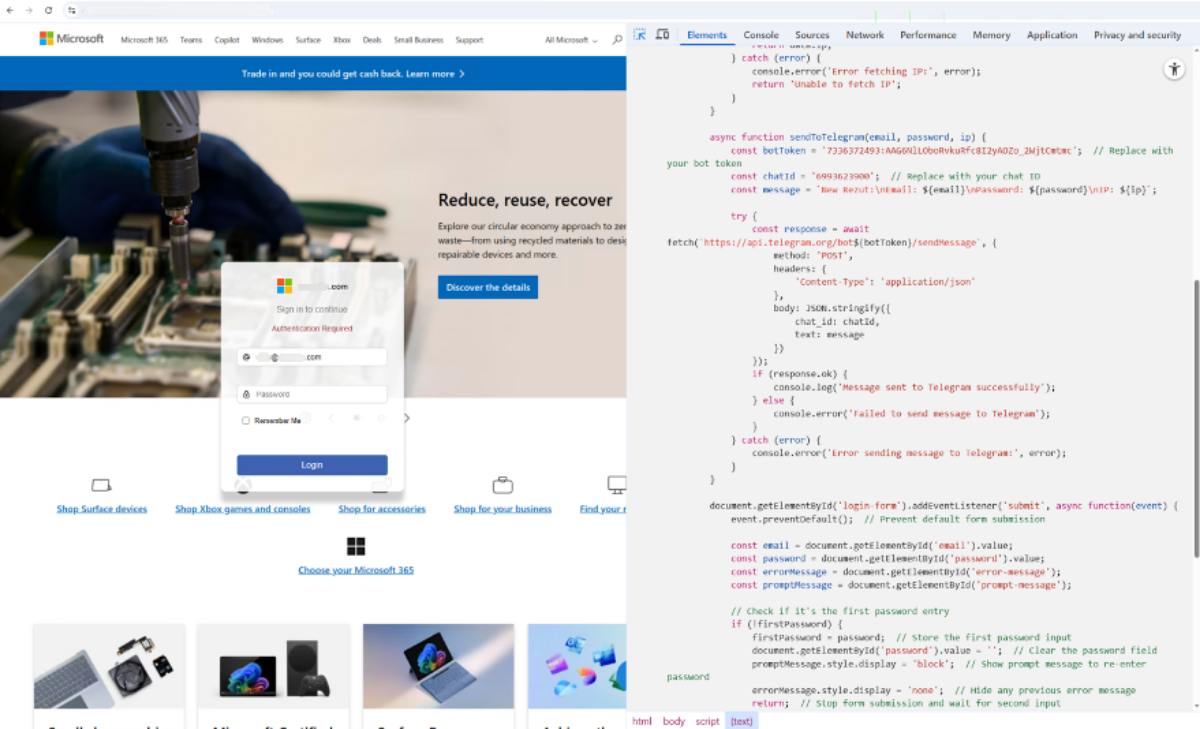Switch to the DevTools Elements tab
Viewport: 1200px width, 729px height.
(x=707, y=35)
